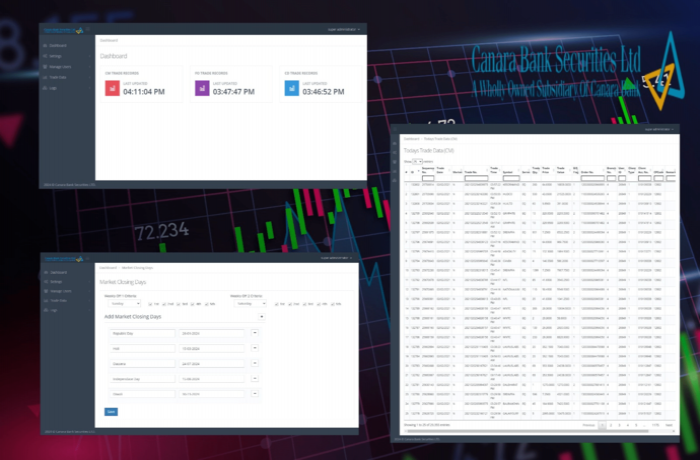Toggle the 5th checkbox for Weekly Off 1
700x460 pixels.
[207, 304]
